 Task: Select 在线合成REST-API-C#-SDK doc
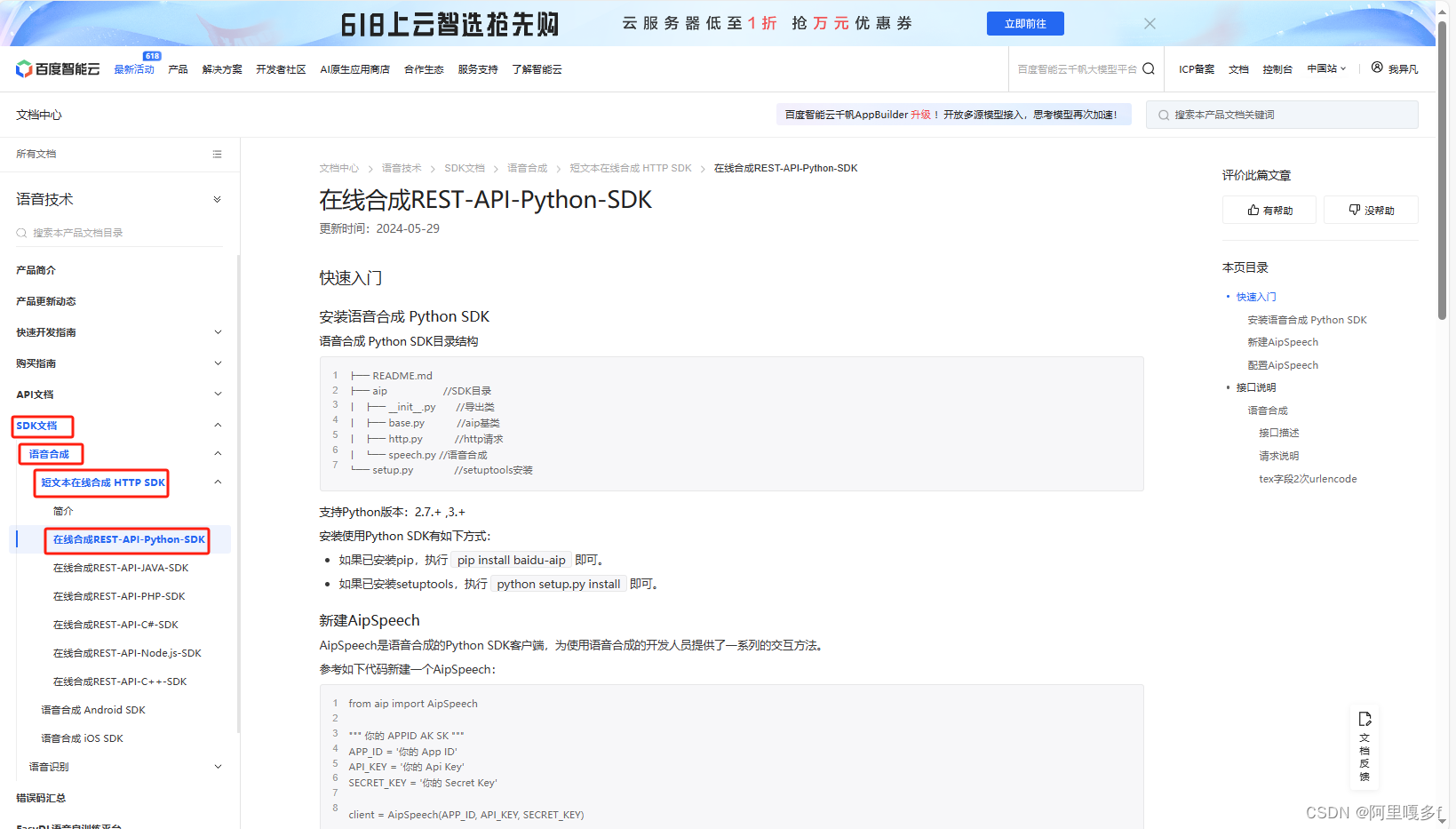[x=115, y=625]
